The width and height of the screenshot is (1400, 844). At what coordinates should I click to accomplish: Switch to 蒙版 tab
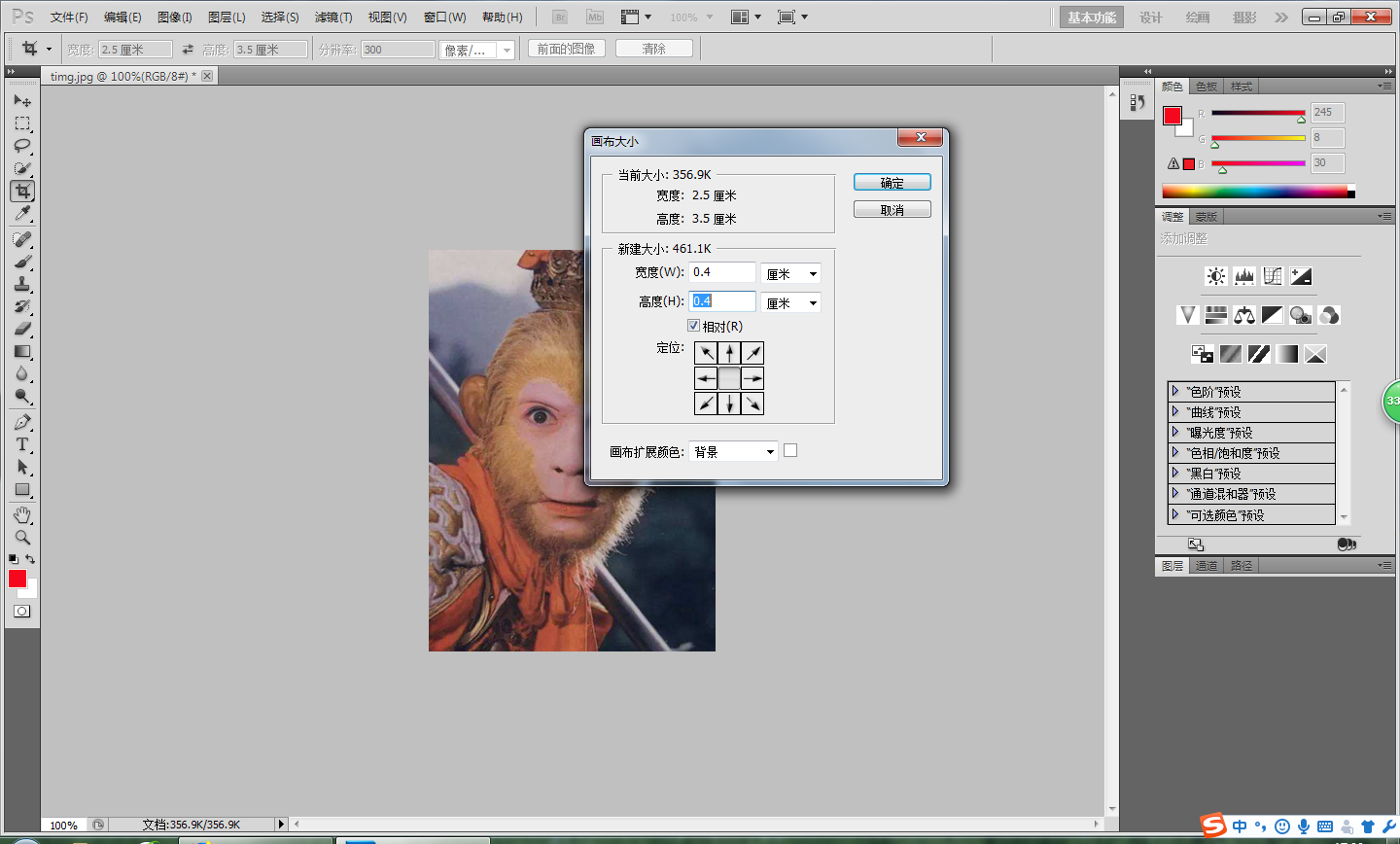(x=1207, y=217)
